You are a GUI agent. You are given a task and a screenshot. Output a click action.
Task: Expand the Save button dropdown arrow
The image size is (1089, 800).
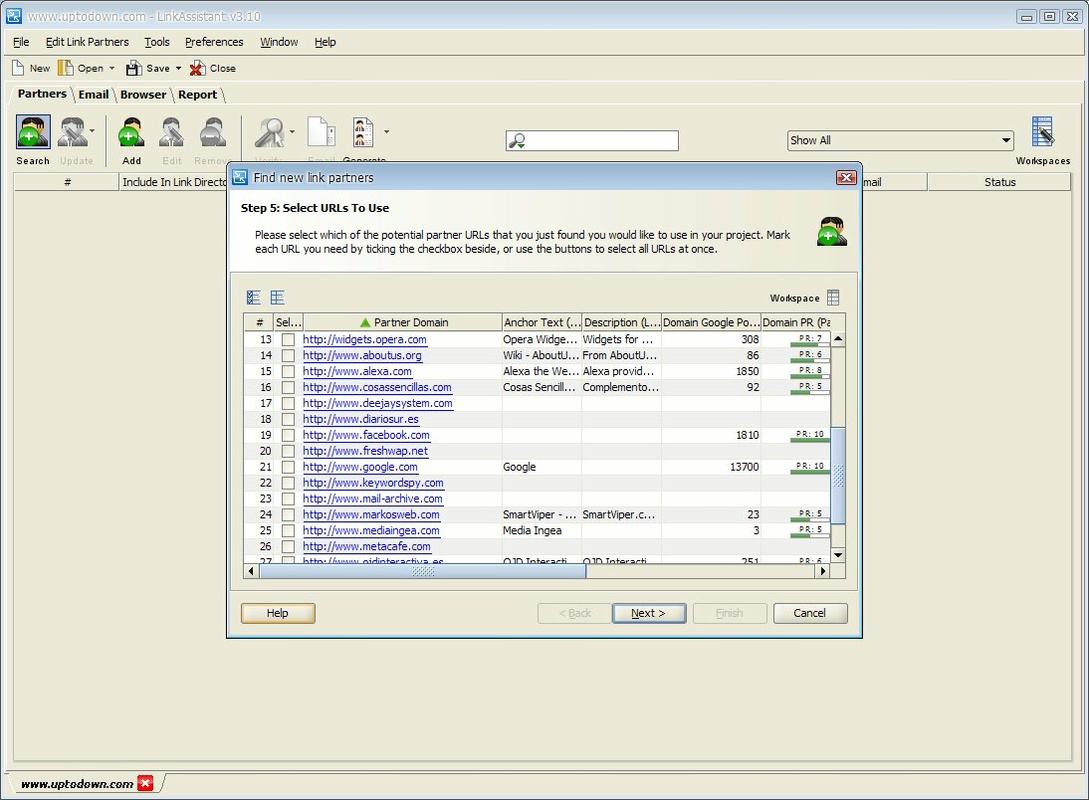[x=178, y=68]
